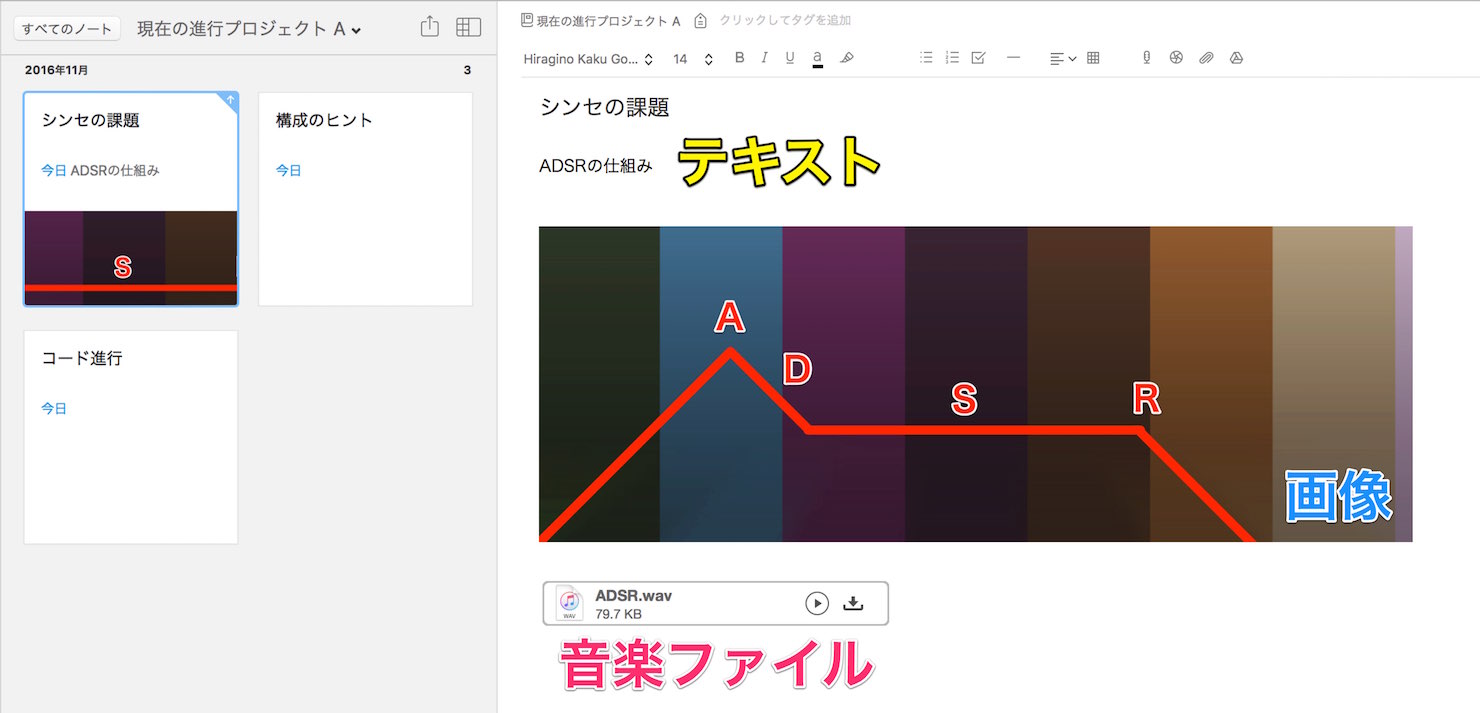Download the ADSR.wav attachment
The width and height of the screenshot is (1480, 713).
[x=853, y=603]
